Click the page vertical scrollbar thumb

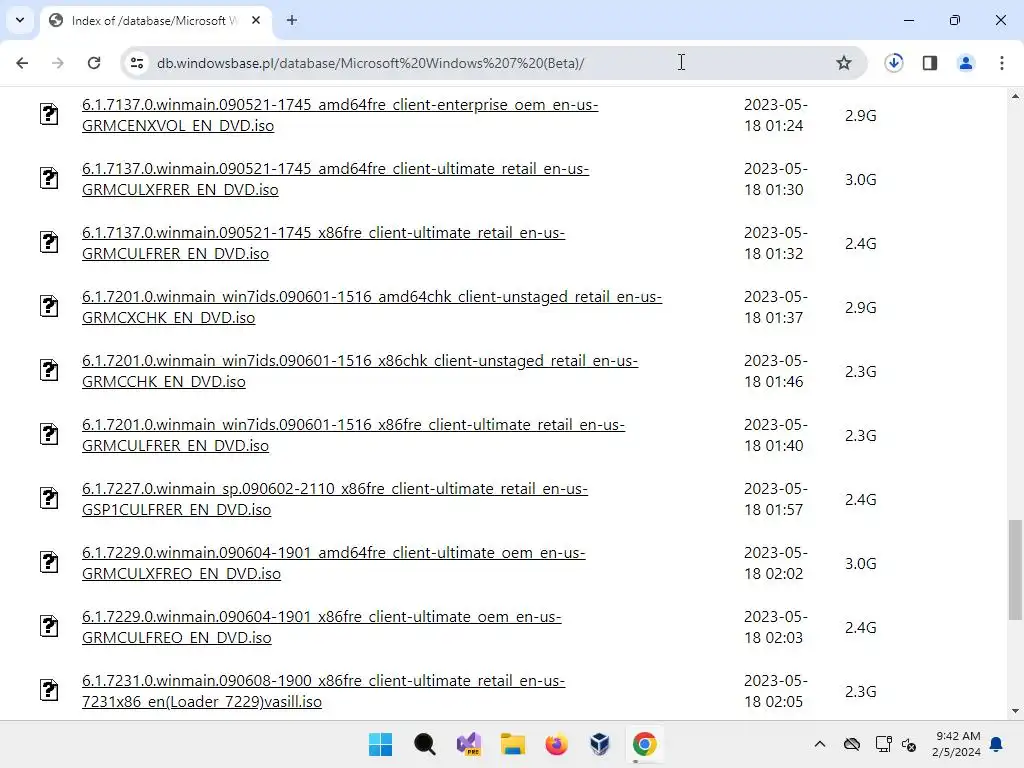tap(1015, 569)
